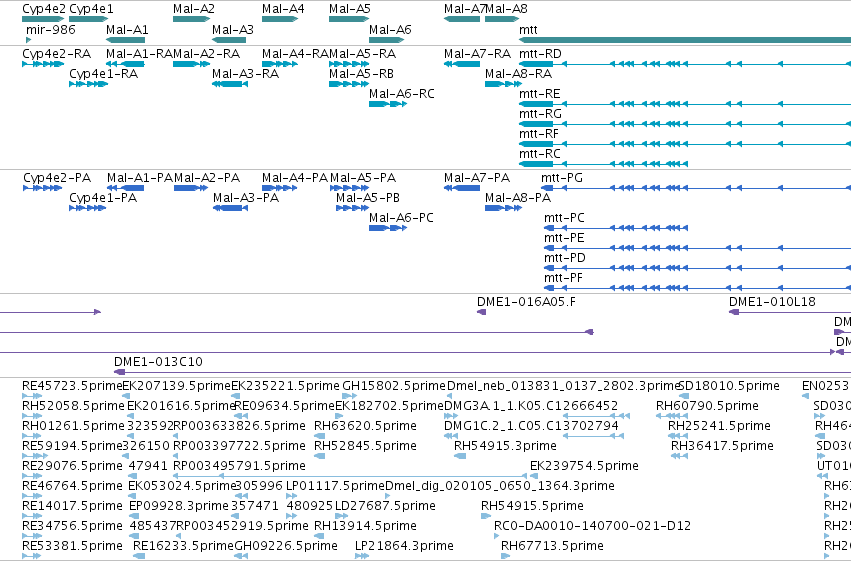Select transcript Cyp4e1-RA

88,84
